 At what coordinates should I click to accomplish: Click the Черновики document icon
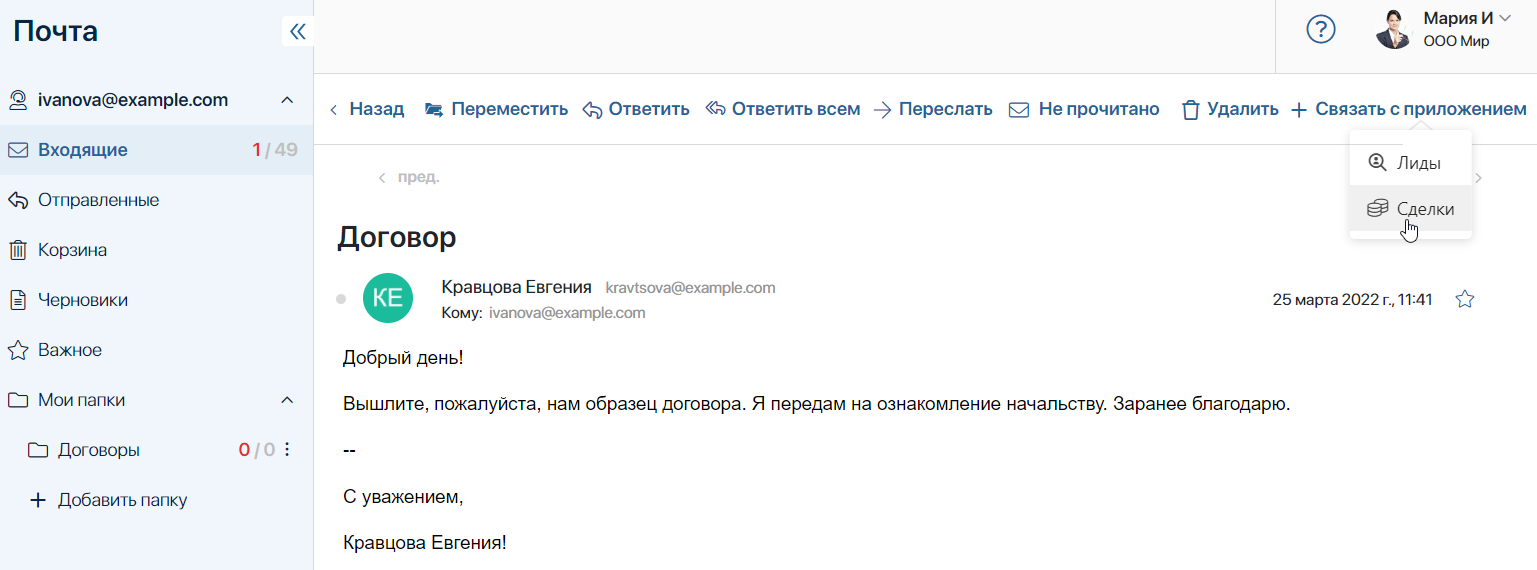point(18,300)
